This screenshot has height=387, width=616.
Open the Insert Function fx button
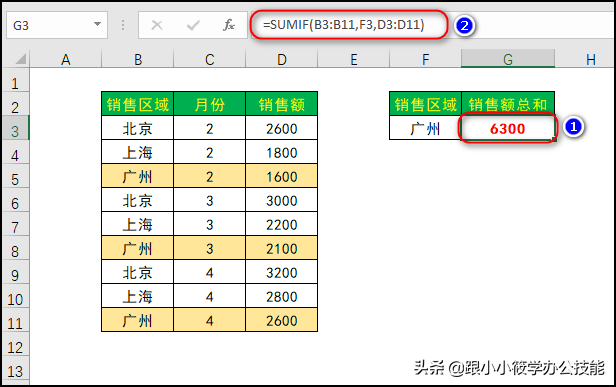point(229,26)
